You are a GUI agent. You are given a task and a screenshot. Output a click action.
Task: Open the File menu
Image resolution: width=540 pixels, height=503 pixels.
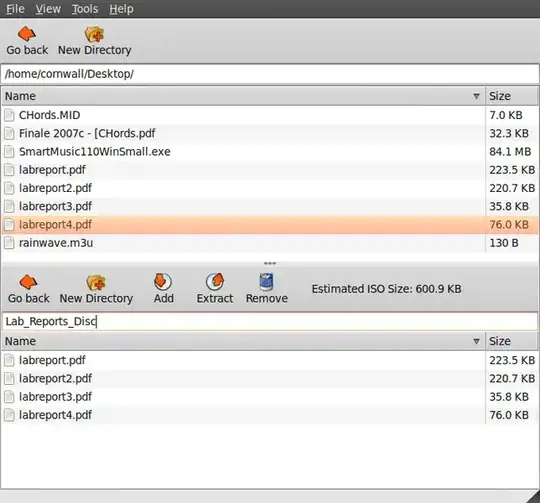[15, 9]
